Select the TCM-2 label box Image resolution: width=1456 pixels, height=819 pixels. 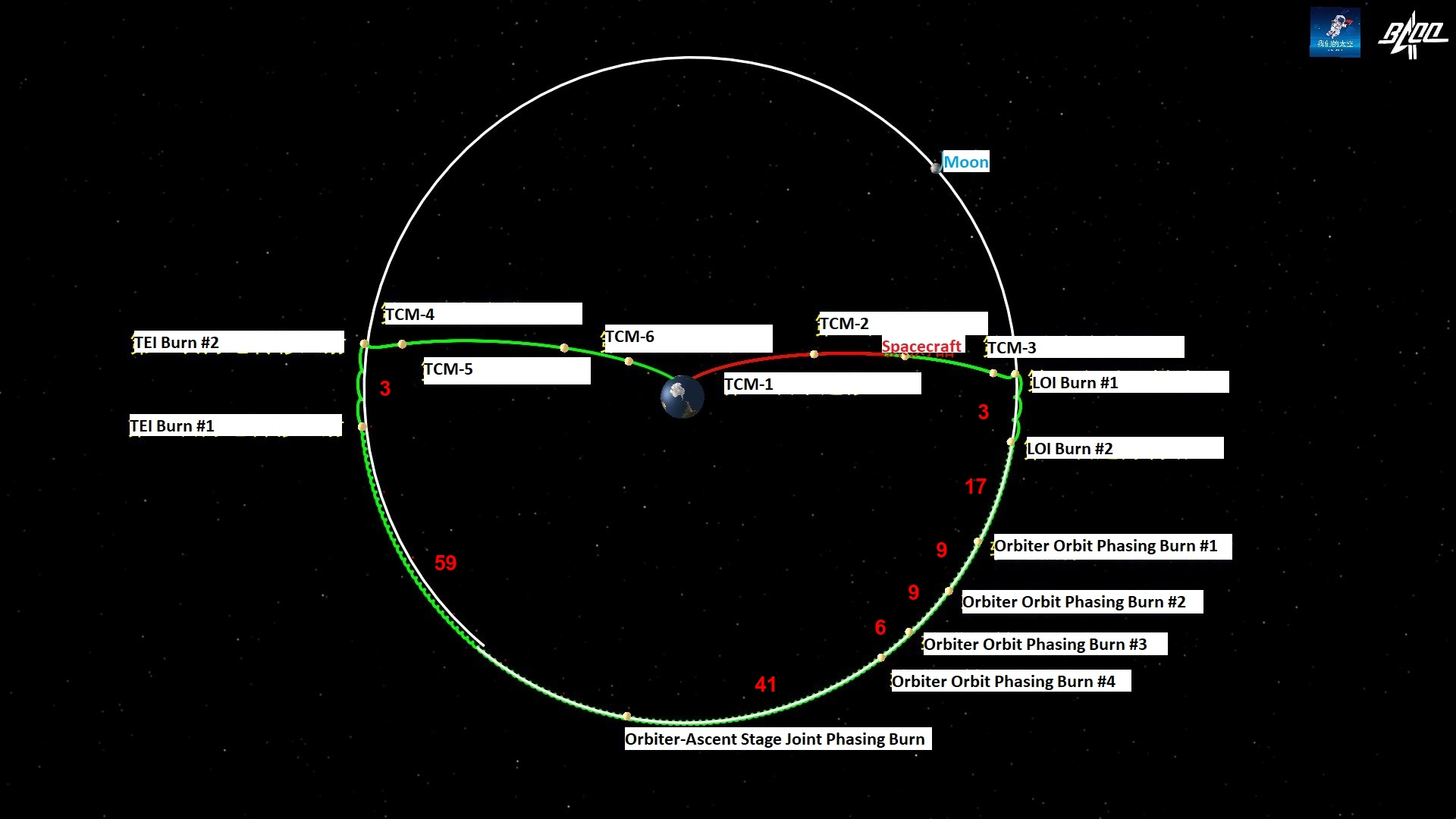(902, 323)
